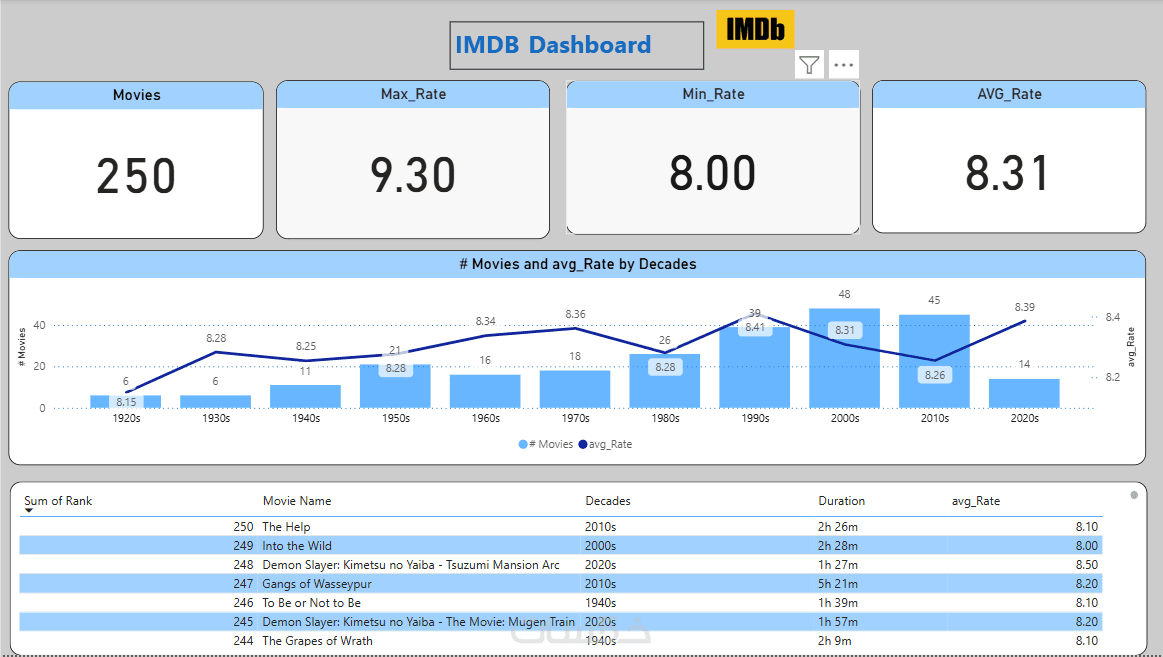Select 'The Grapes of Wrath' row

click(x=561, y=641)
